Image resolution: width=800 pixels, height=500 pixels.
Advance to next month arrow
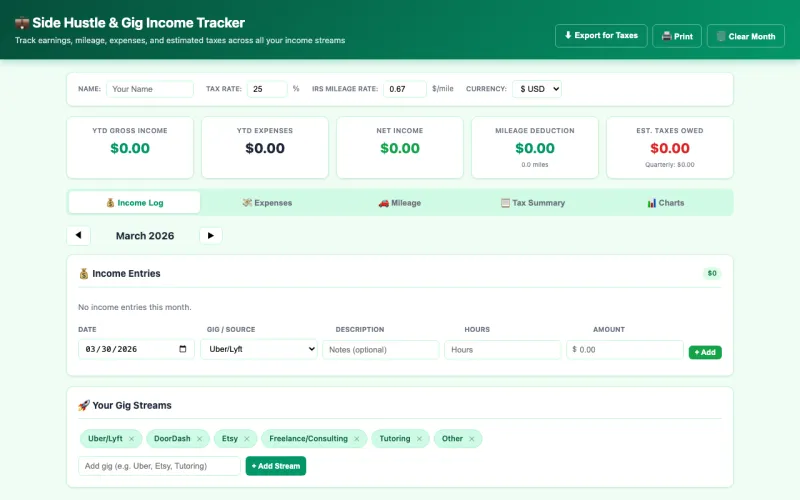(x=210, y=236)
